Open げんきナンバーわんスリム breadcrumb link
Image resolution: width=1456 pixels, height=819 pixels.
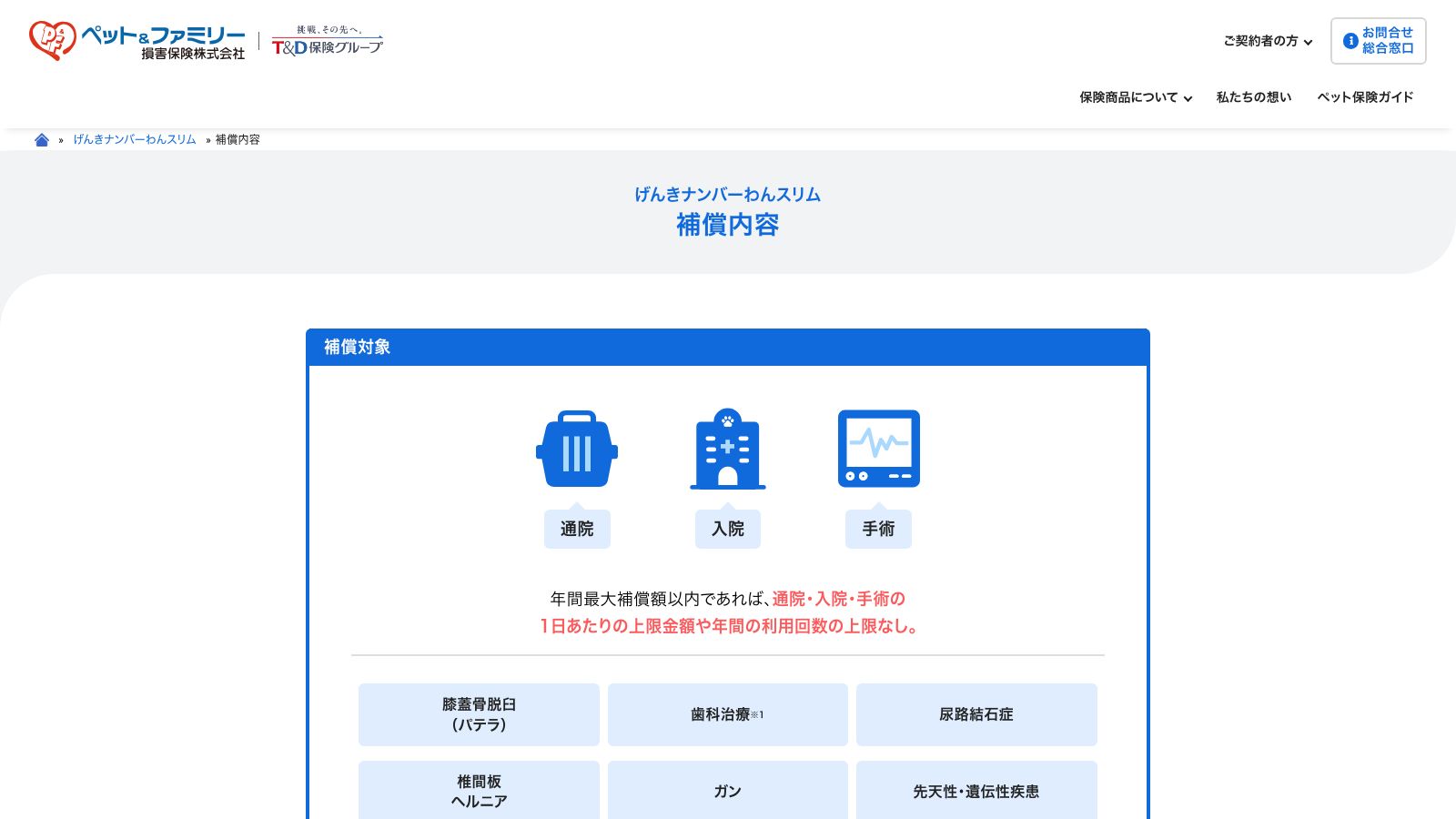[x=135, y=139]
